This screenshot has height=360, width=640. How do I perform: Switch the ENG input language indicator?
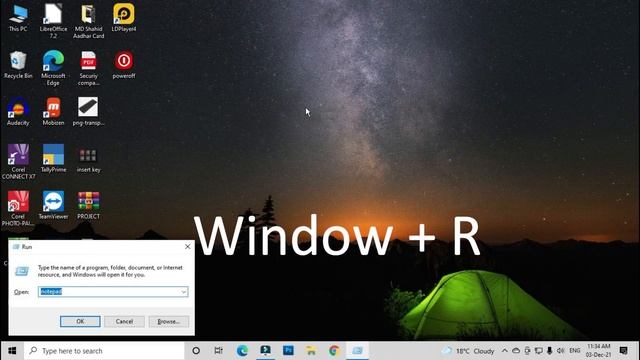[x=575, y=351]
